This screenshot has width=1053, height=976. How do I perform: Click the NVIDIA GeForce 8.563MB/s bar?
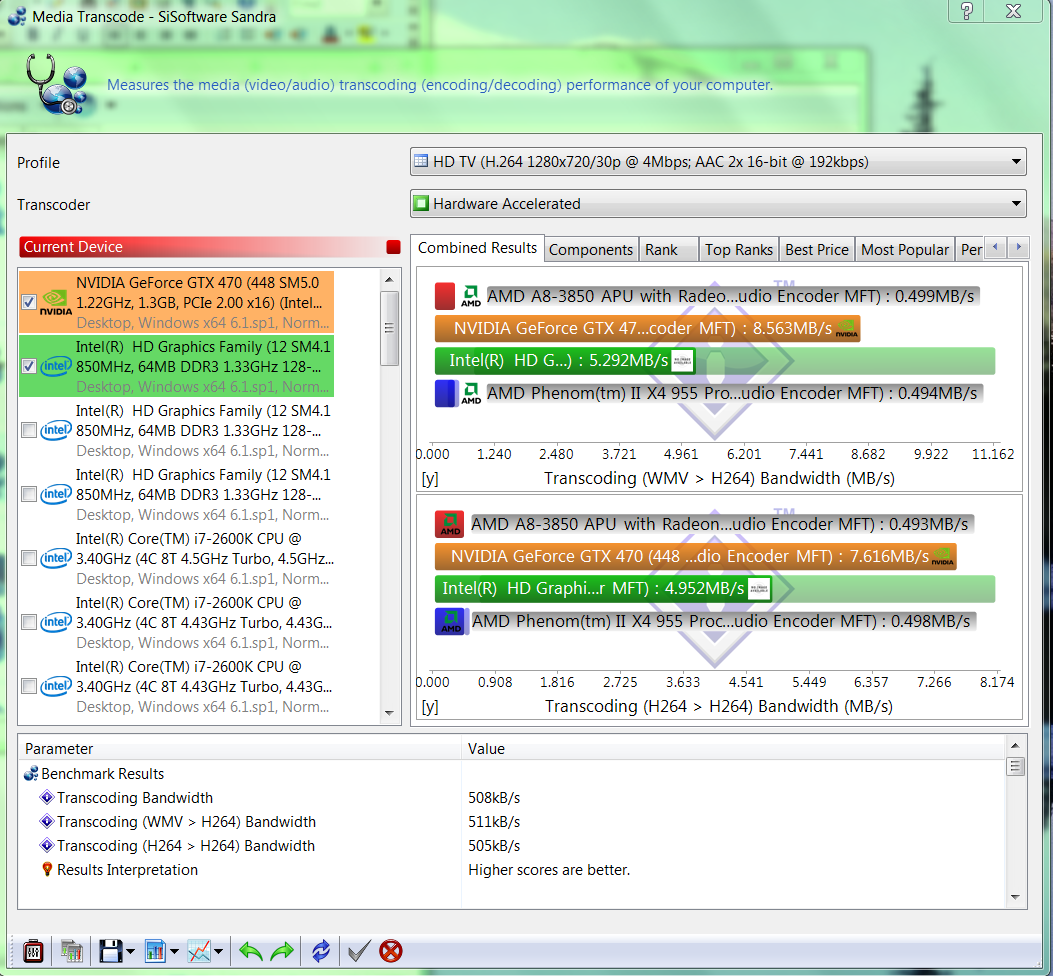pos(647,328)
